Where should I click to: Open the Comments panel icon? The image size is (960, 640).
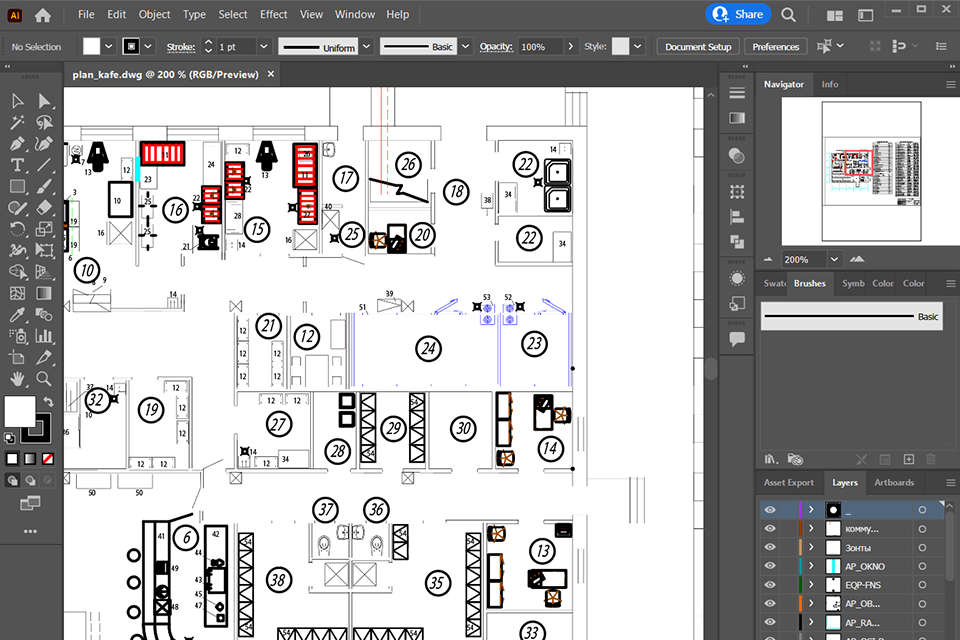(x=737, y=339)
